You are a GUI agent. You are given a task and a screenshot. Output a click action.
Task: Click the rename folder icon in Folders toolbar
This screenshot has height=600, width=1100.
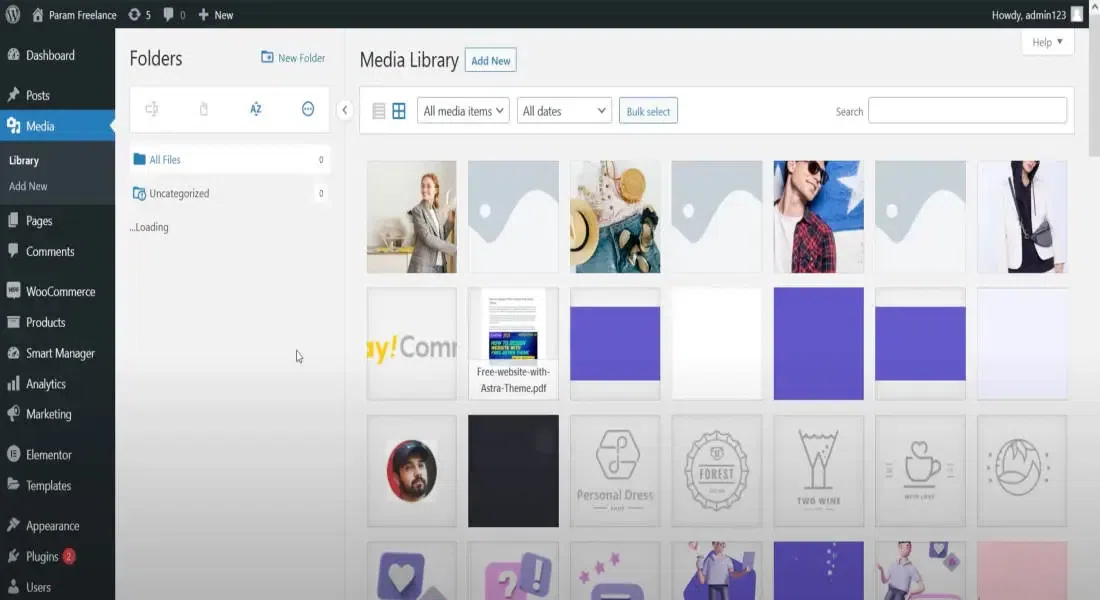[x=152, y=109]
